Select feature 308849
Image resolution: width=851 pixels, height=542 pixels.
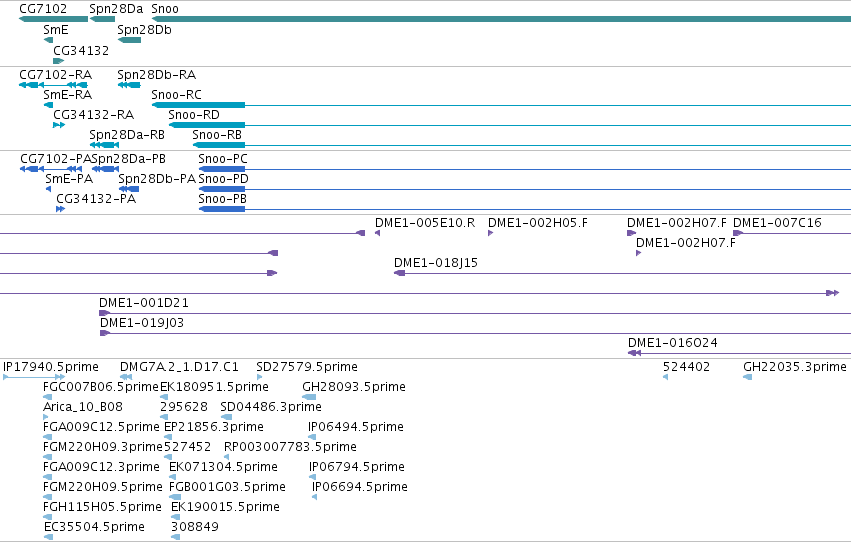click(175, 538)
